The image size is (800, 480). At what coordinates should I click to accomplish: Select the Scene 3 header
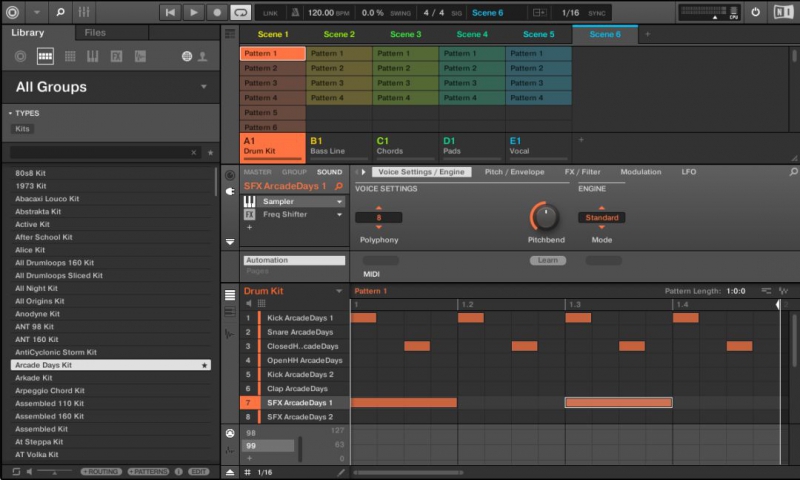pos(406,34)
